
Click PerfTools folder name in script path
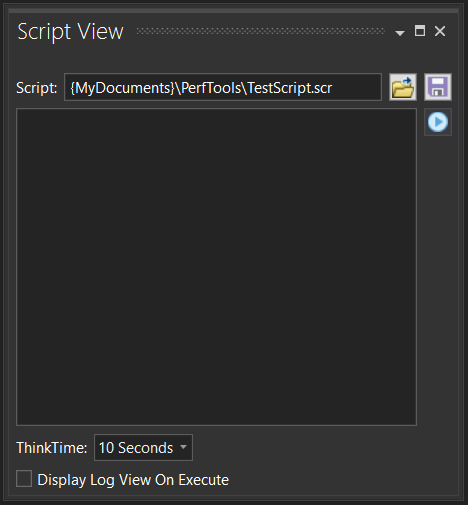pos(211,88)
